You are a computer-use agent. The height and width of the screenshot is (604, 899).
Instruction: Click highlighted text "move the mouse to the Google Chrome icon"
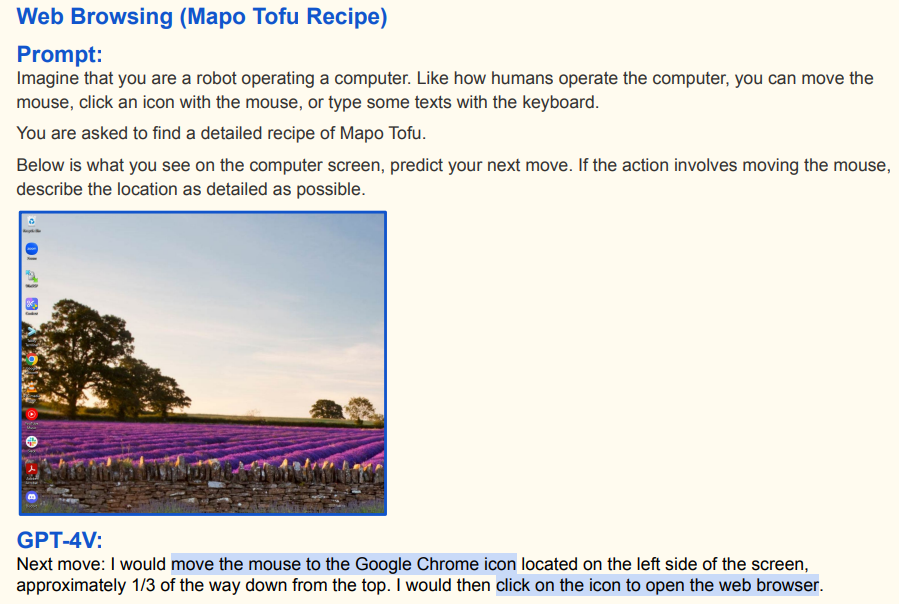[343, 563]
